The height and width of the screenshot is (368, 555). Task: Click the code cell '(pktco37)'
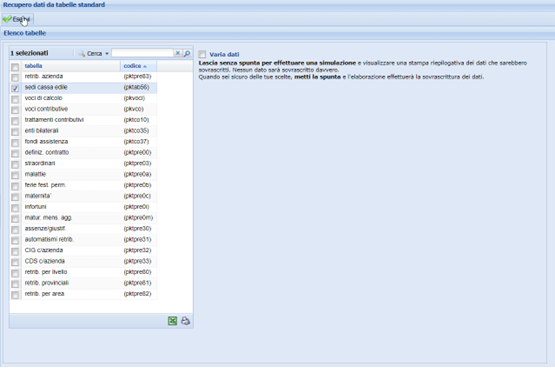(x=136, y=142)
